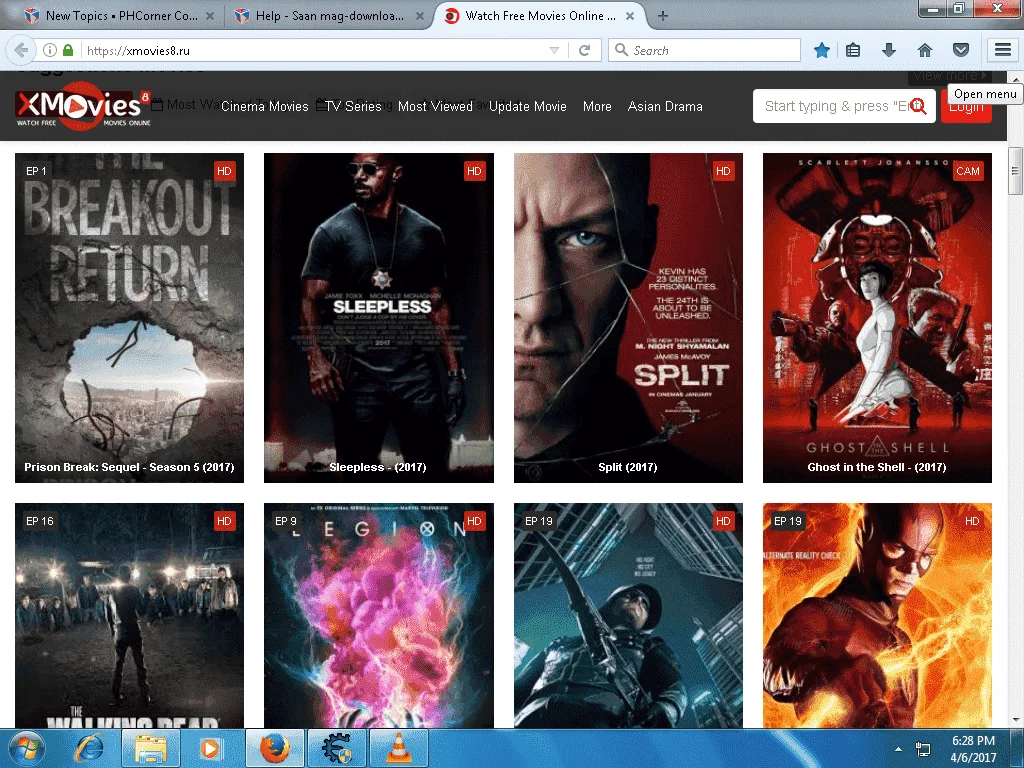Image resolution: width=1024 pixels, height=768 pixels.
Task: Open Prison Break Sequel Season 5 poster
Action: [x=129, y=317]
